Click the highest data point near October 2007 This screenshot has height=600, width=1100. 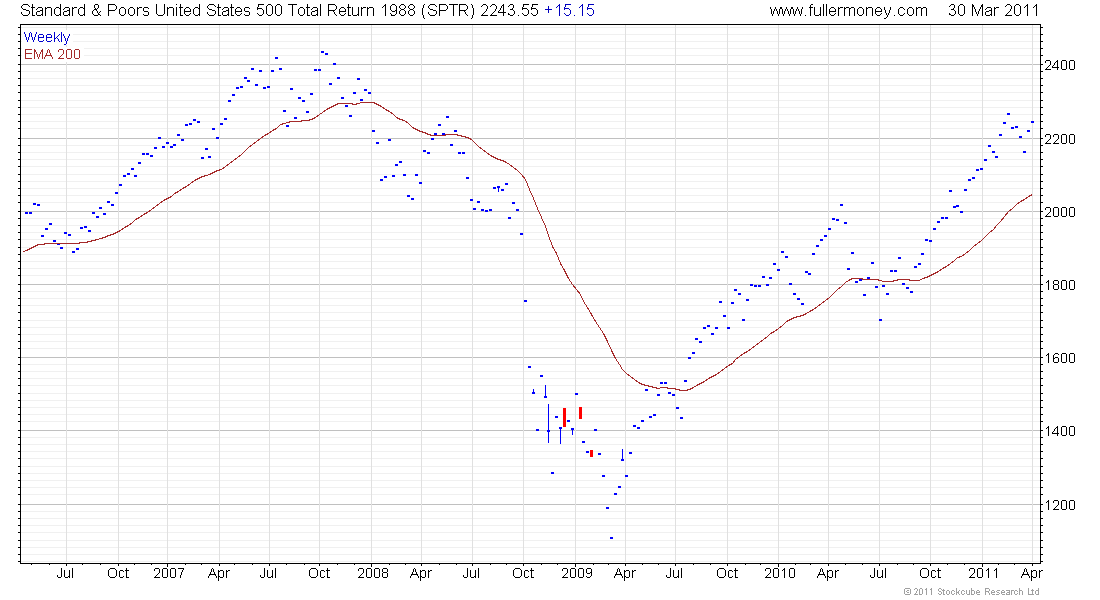tap(322, 52)
